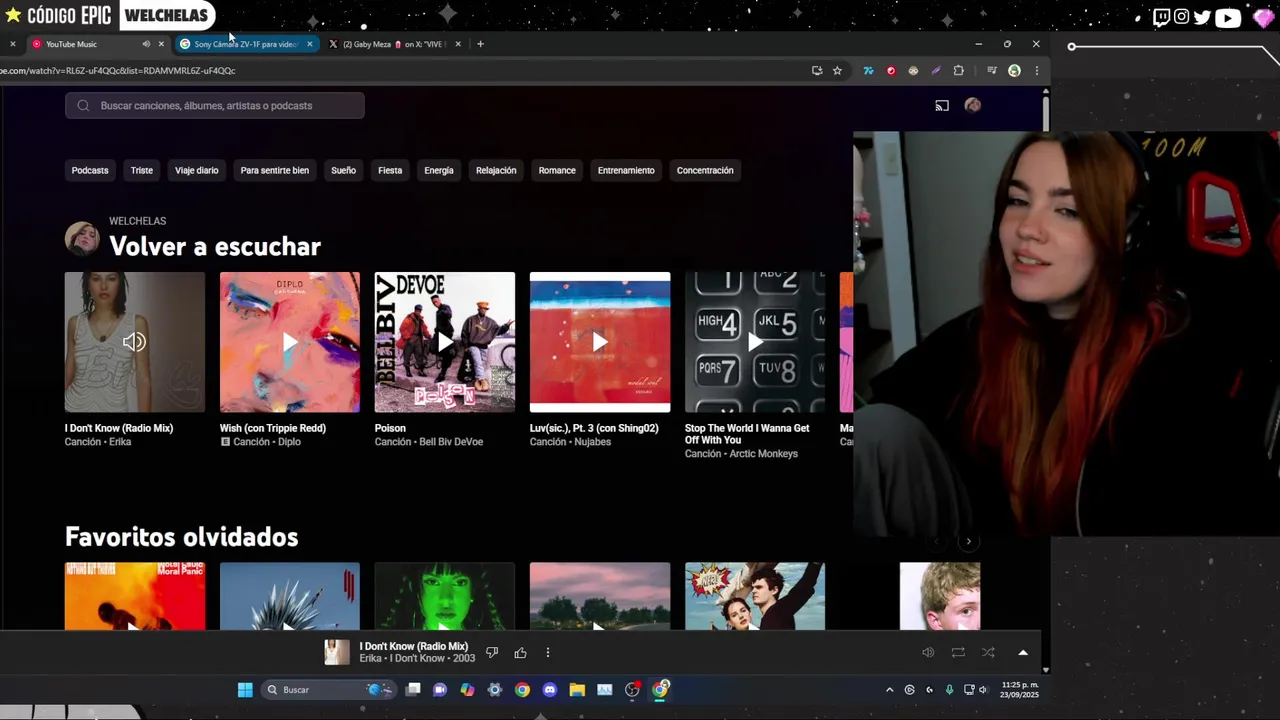
Task: Open the Nujabes artist link
Action: (593, 442)
